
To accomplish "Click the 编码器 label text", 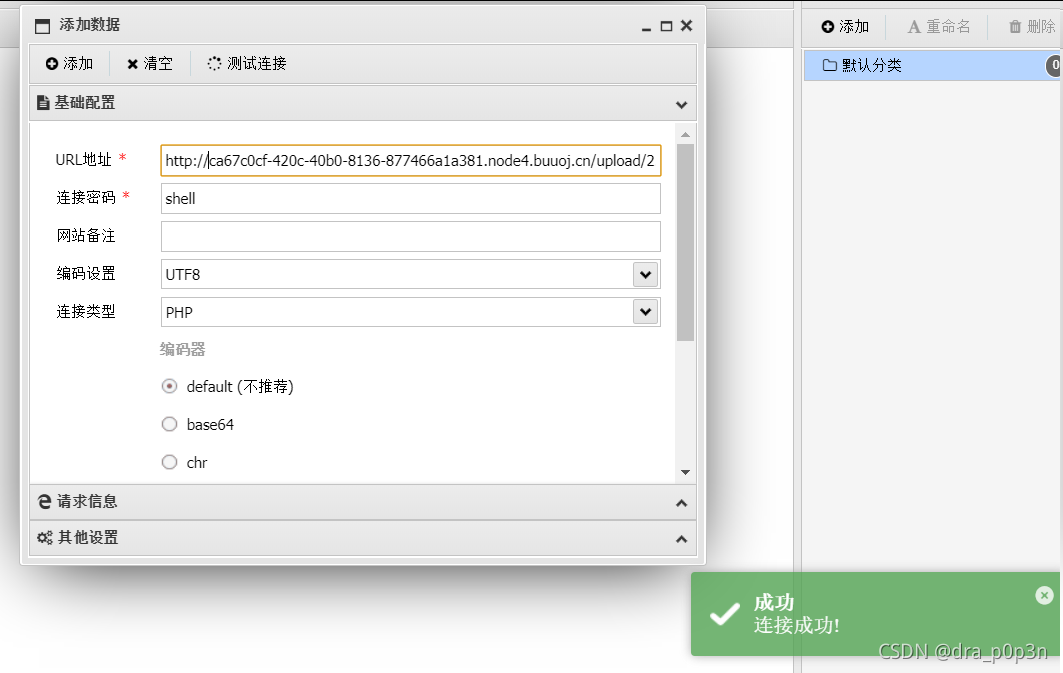I will coord(182,350).
